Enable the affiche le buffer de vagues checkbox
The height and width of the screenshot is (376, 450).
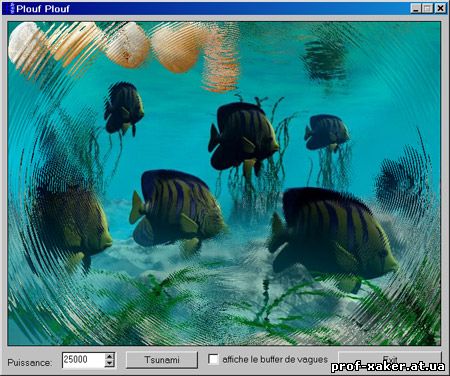[x=213, y=359]
